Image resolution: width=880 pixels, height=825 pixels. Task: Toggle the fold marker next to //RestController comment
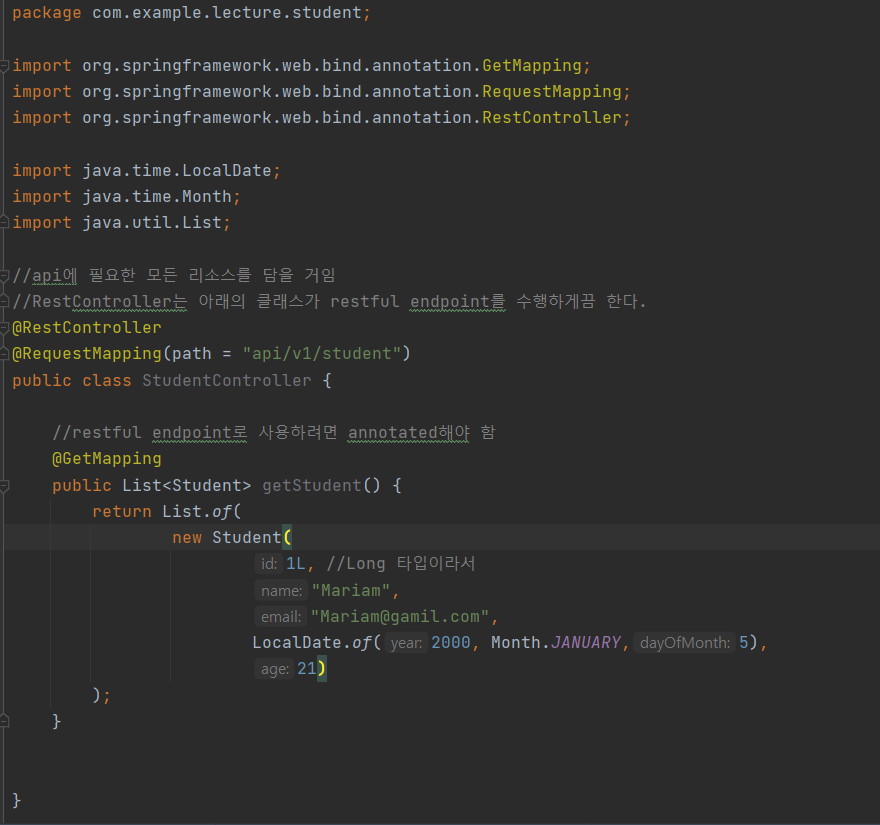click(x=4, y=302)
